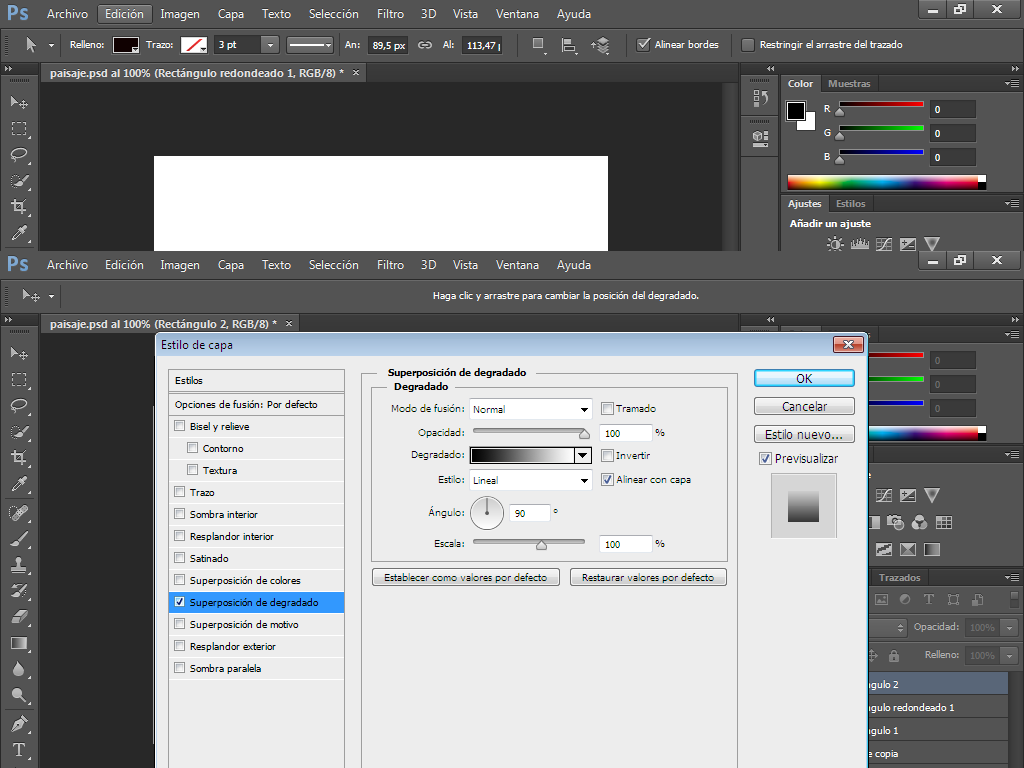Open the 3D collapsed panel icon
This screenshot has height=768, width=1024.
(760, 137)
